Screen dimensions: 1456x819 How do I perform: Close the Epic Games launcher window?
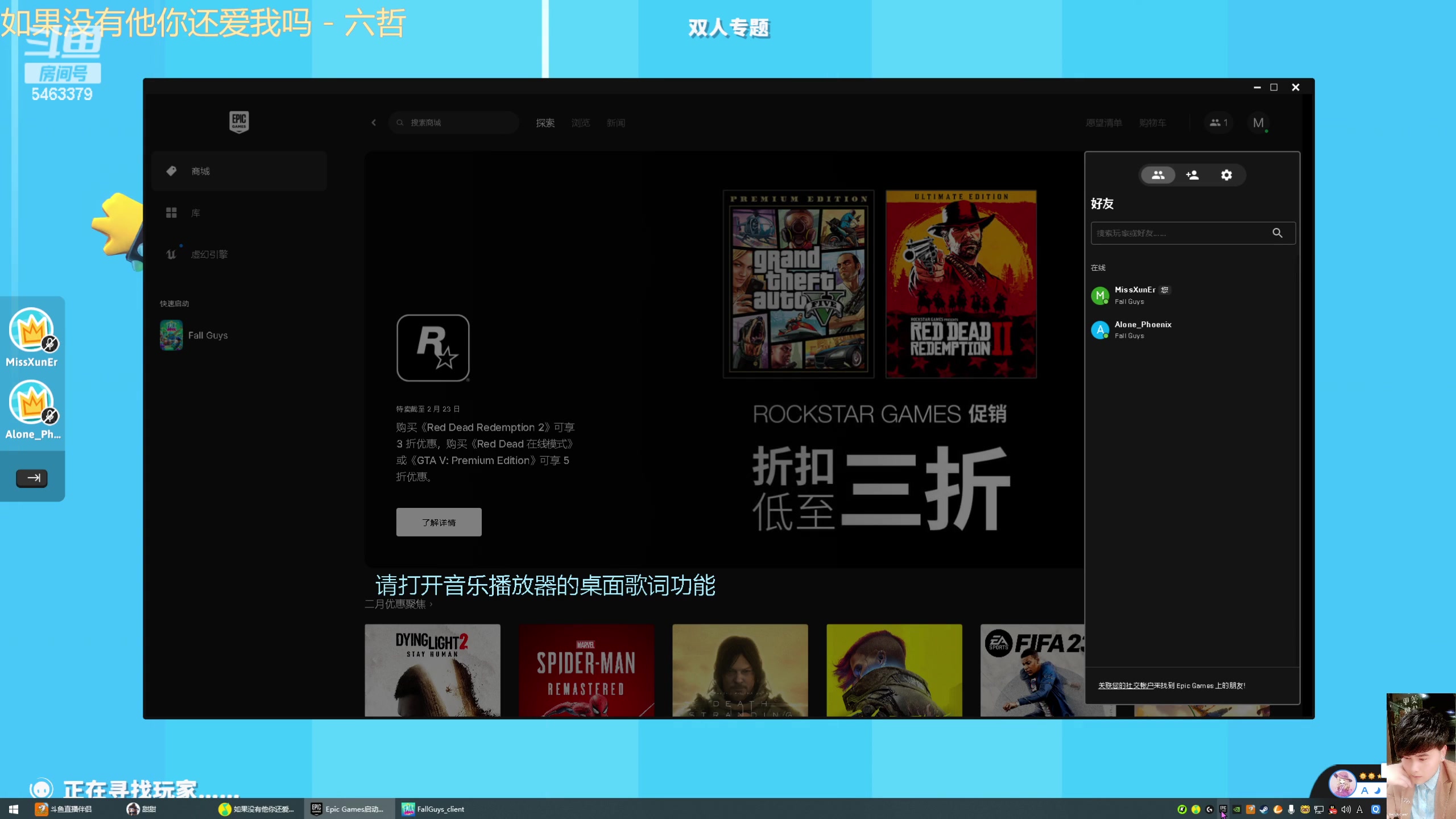coord(1296,87)
